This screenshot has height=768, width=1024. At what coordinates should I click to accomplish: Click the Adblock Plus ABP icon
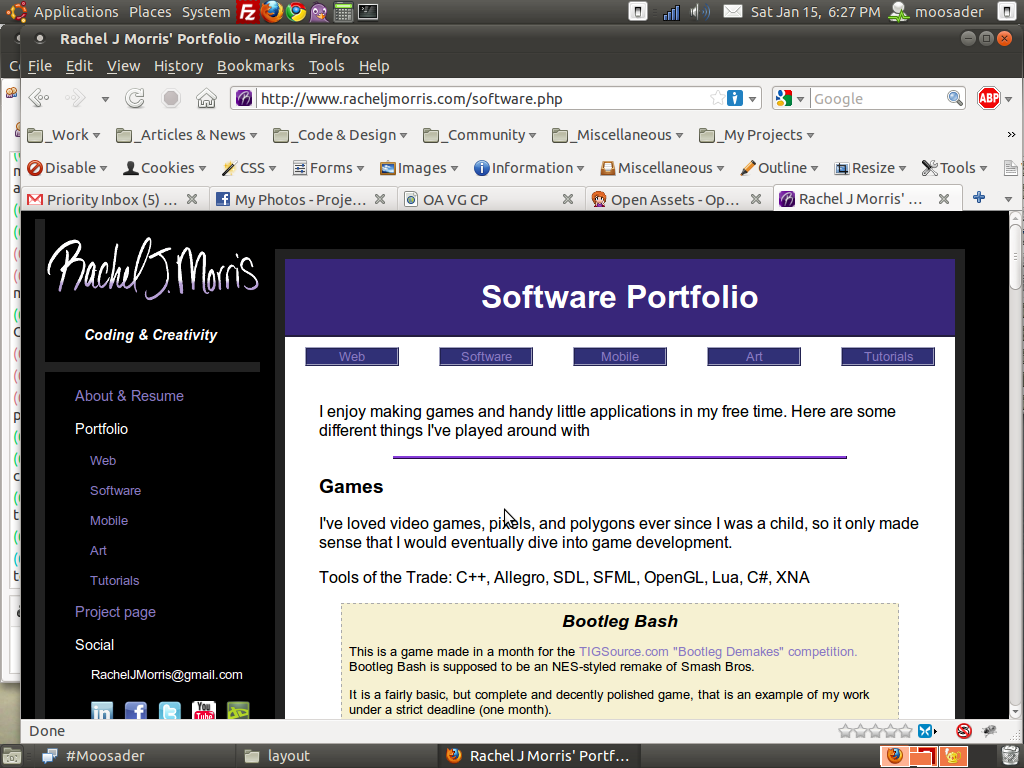(988, 98)
